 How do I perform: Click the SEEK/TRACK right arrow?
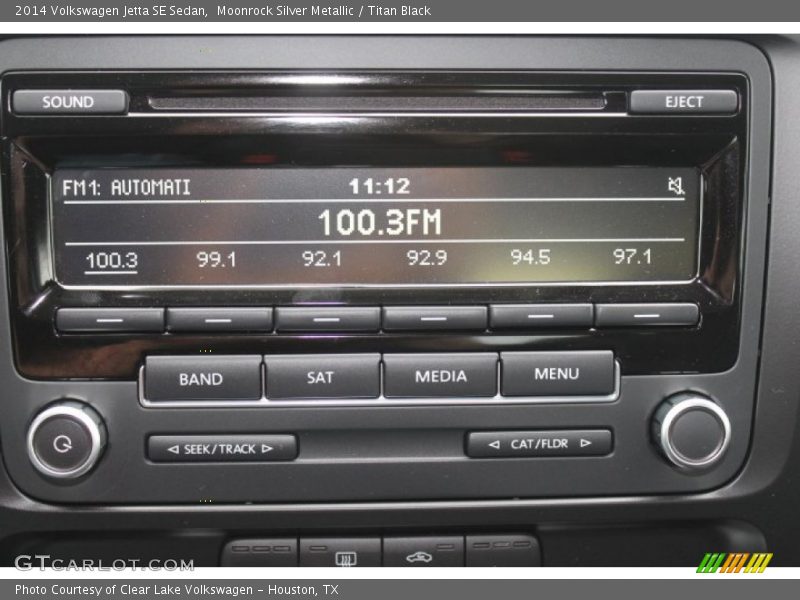267,448
